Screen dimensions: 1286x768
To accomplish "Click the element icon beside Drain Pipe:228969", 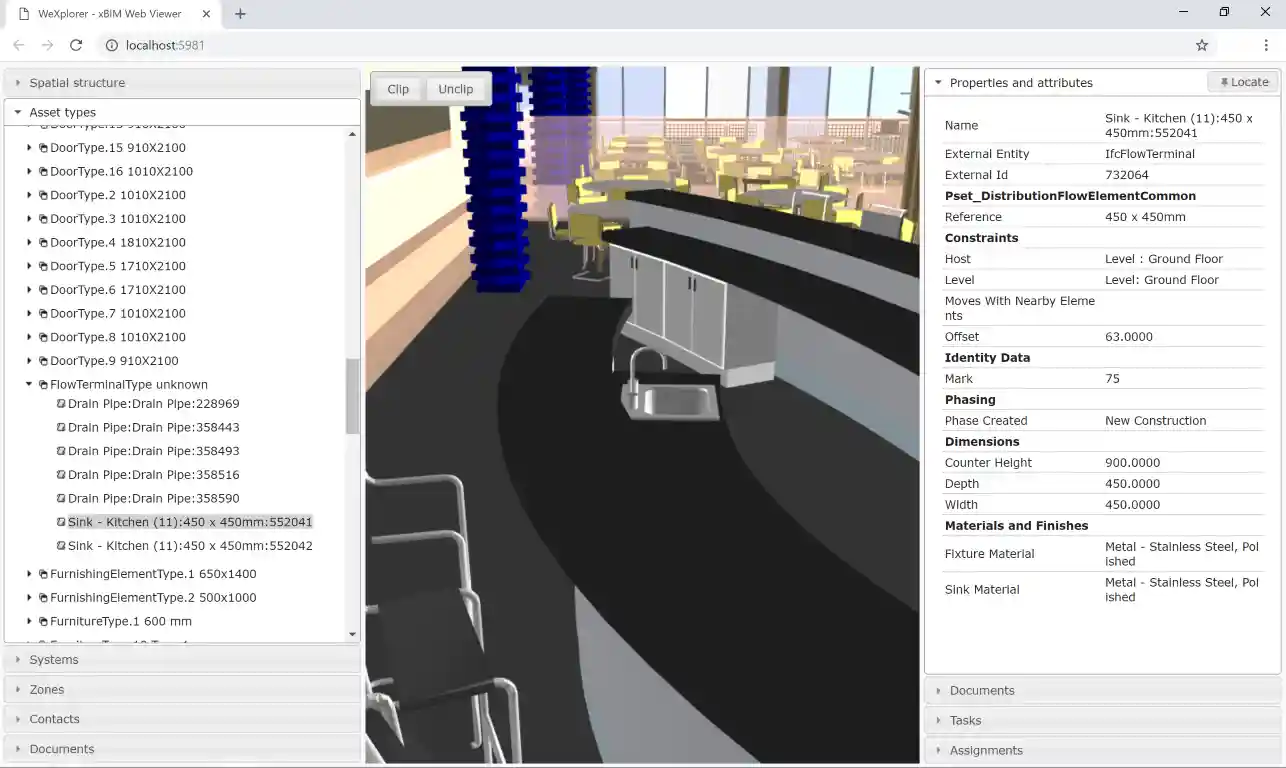I will 60,404.
